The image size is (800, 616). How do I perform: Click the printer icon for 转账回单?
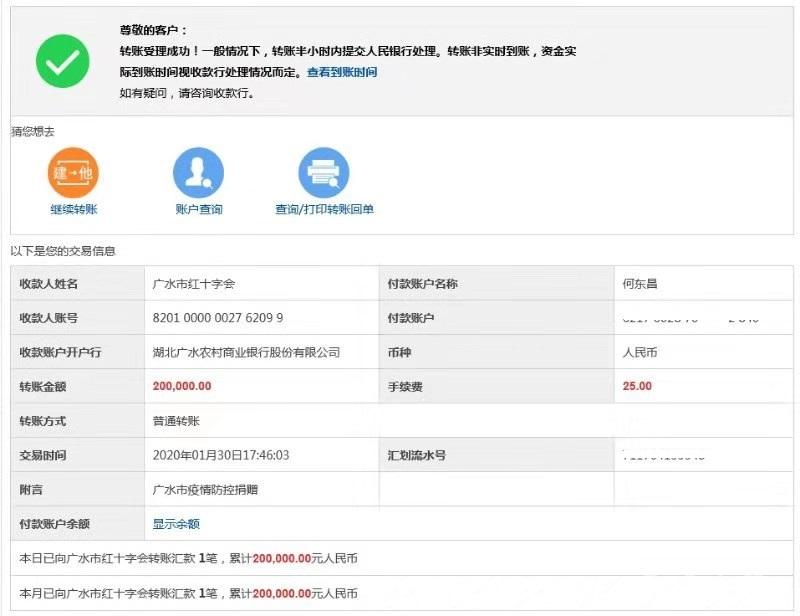coord(324,172)
